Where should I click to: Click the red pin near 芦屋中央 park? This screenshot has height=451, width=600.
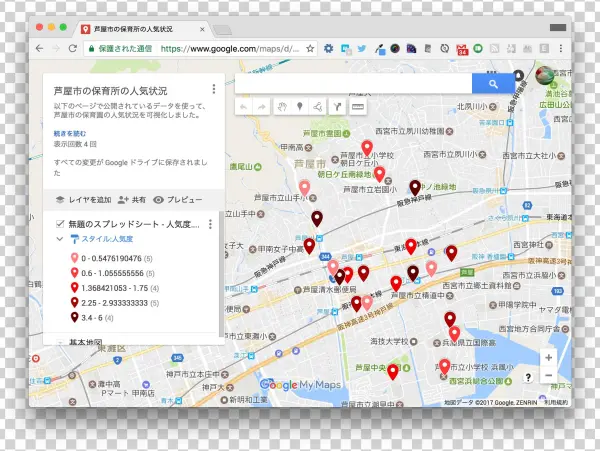click(393, 372)
